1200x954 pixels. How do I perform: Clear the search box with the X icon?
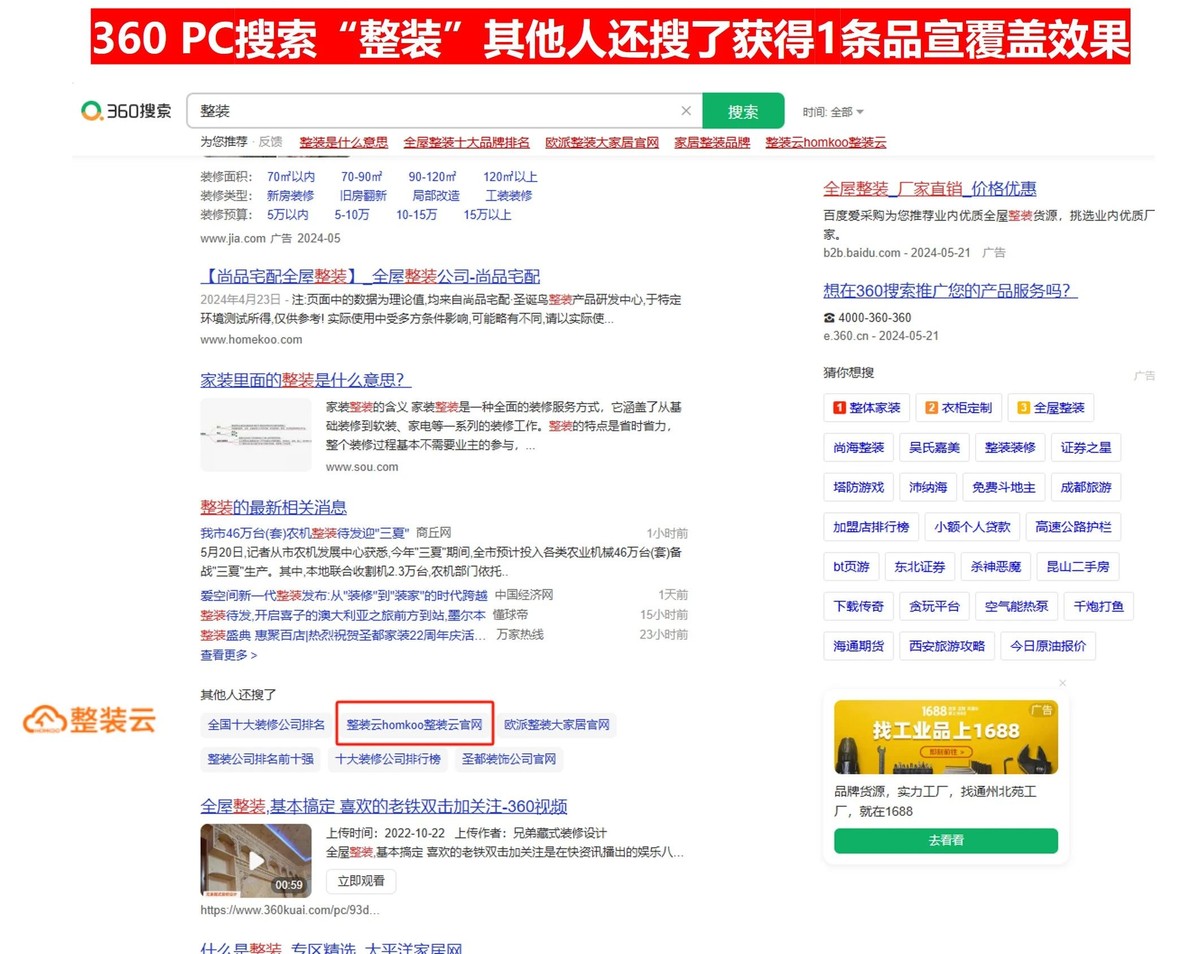click(686, 111)
